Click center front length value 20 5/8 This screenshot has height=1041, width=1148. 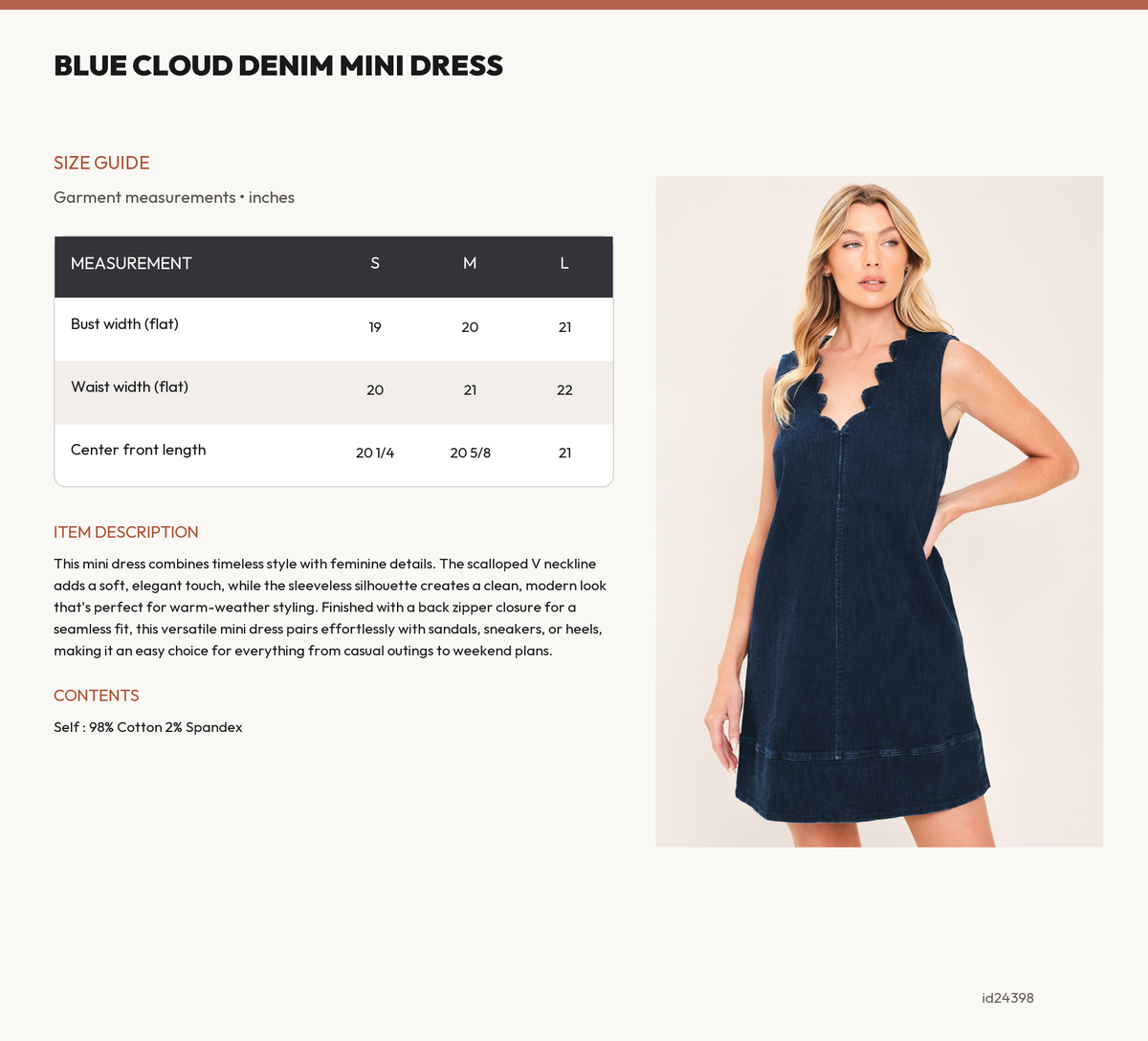(x=470, y=453)
